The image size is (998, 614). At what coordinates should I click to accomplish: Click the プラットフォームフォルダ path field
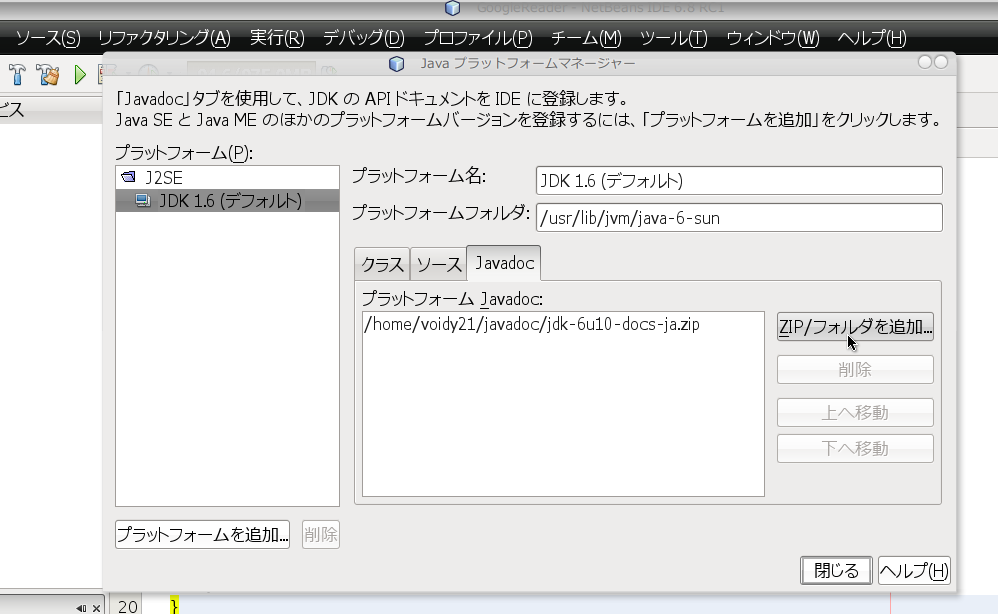(x=739, y=218)
